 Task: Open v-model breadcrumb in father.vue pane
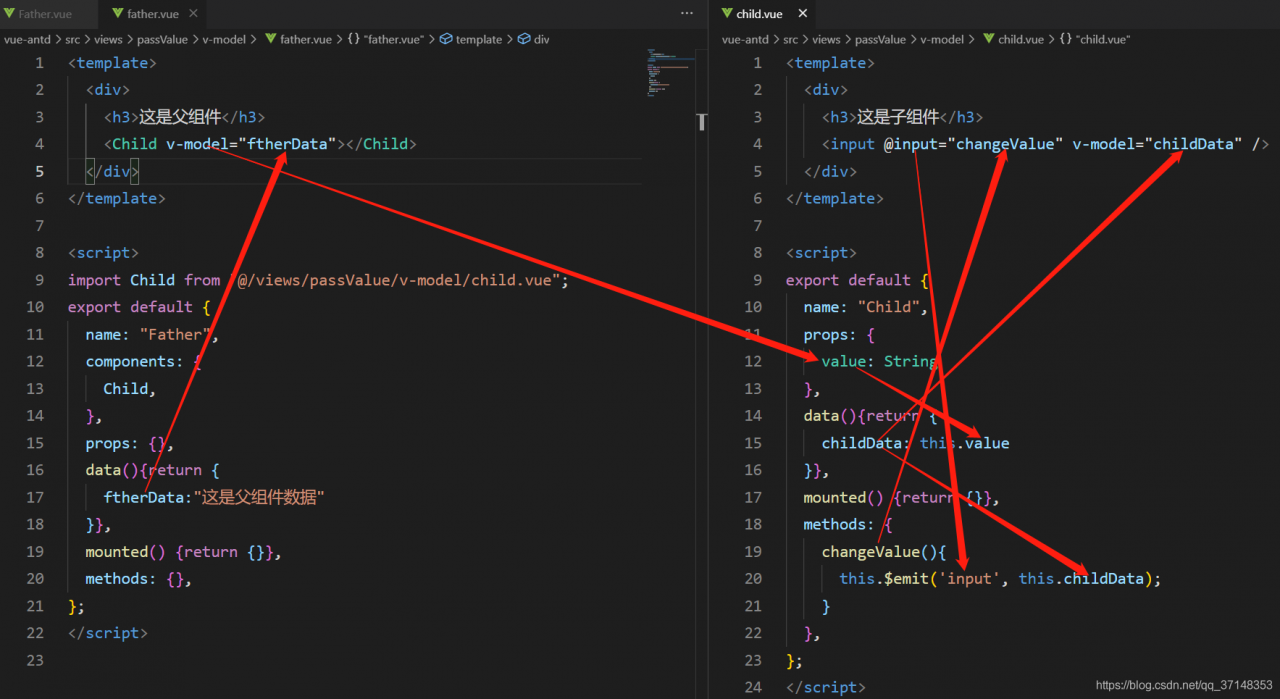pyautogui.click(x=224, y=39)
